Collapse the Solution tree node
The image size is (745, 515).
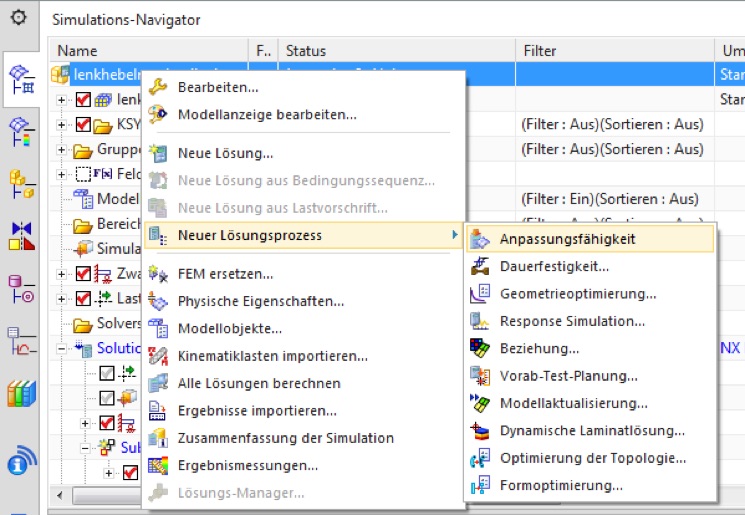[x=62, y=348]
